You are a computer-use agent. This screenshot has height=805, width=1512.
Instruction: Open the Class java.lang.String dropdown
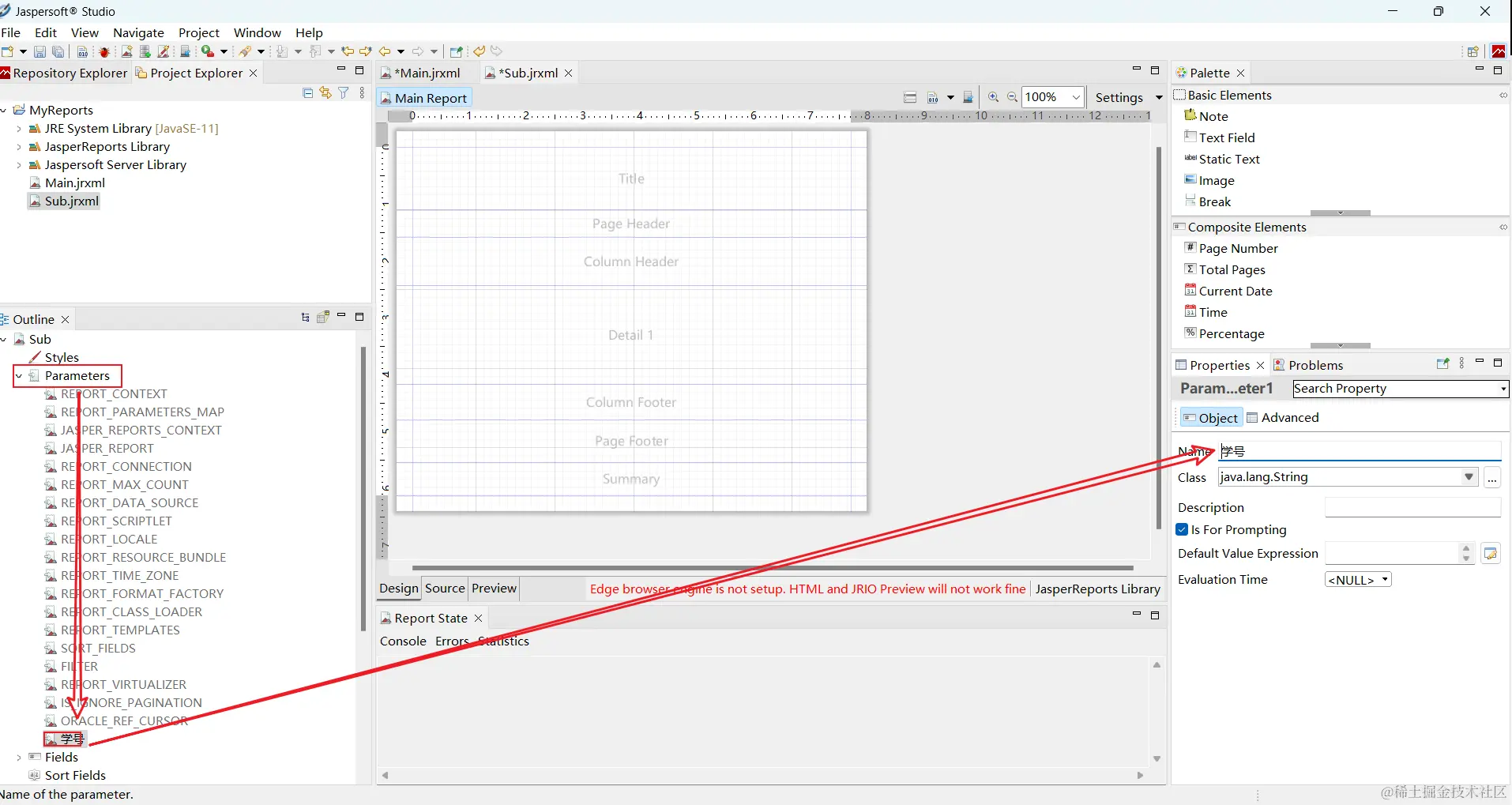point(1469,477)
